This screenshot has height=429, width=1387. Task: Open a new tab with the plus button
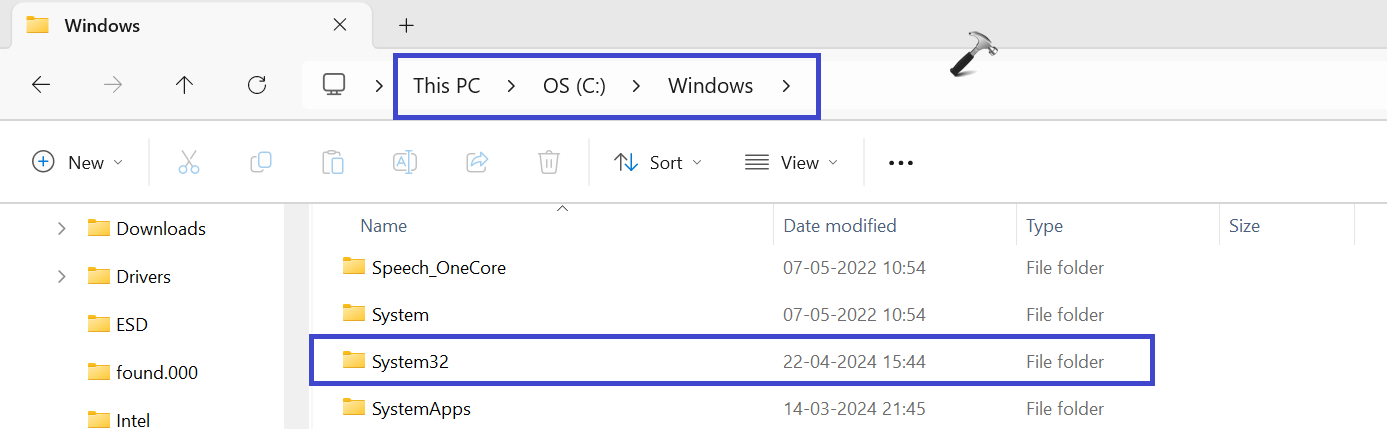(406, 25)
